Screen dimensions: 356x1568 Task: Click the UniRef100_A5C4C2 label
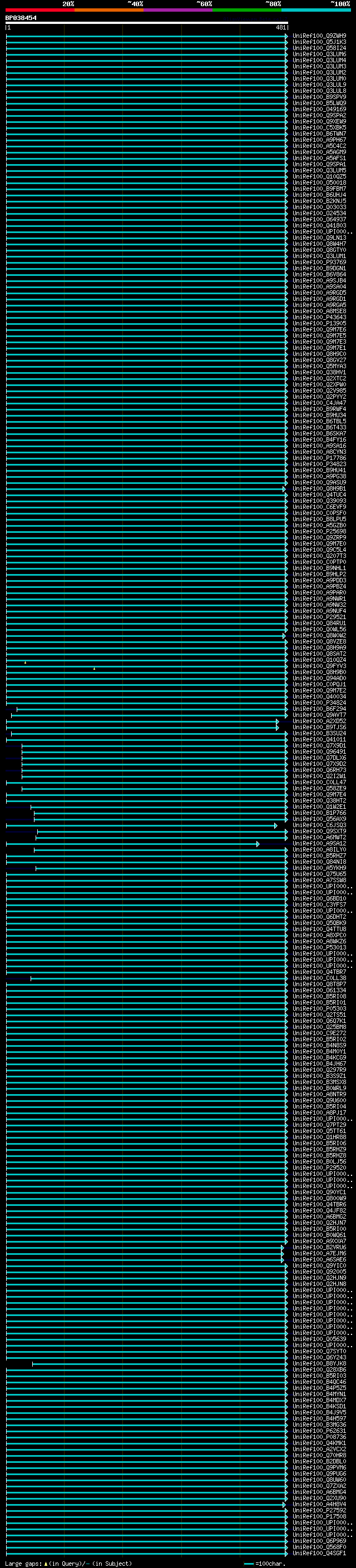tap(319, 146)
